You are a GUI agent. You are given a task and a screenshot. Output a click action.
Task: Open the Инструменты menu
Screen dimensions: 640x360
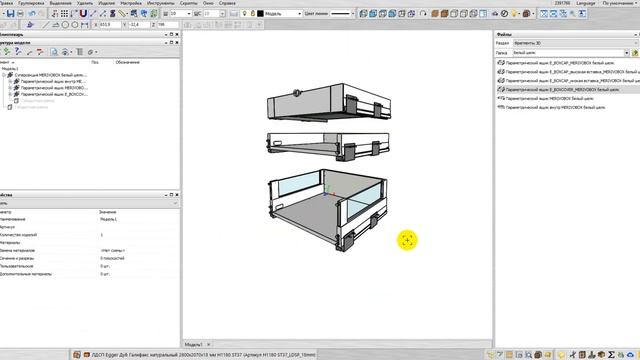coord(160,3)
